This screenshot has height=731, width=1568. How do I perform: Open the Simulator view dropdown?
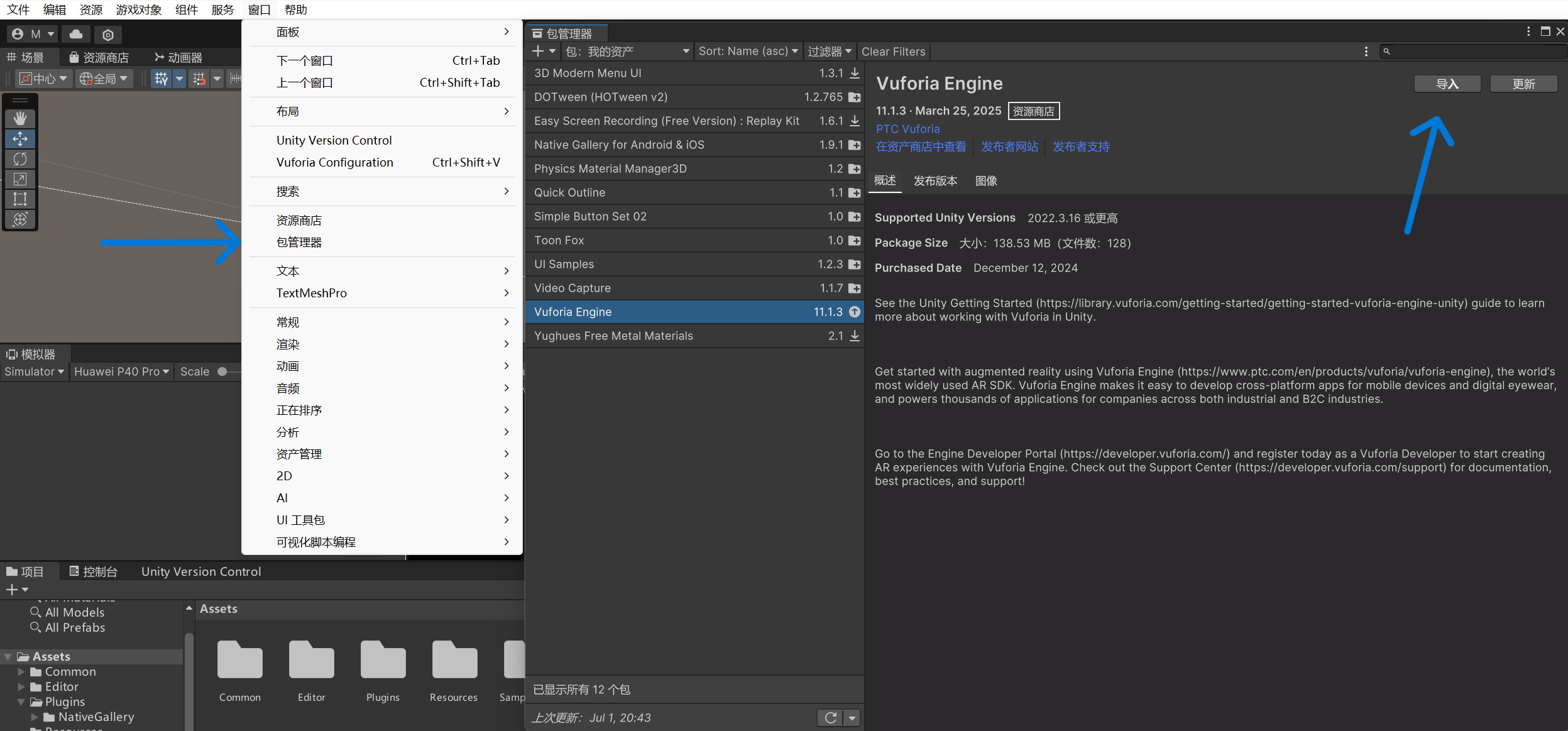(34, 371)
